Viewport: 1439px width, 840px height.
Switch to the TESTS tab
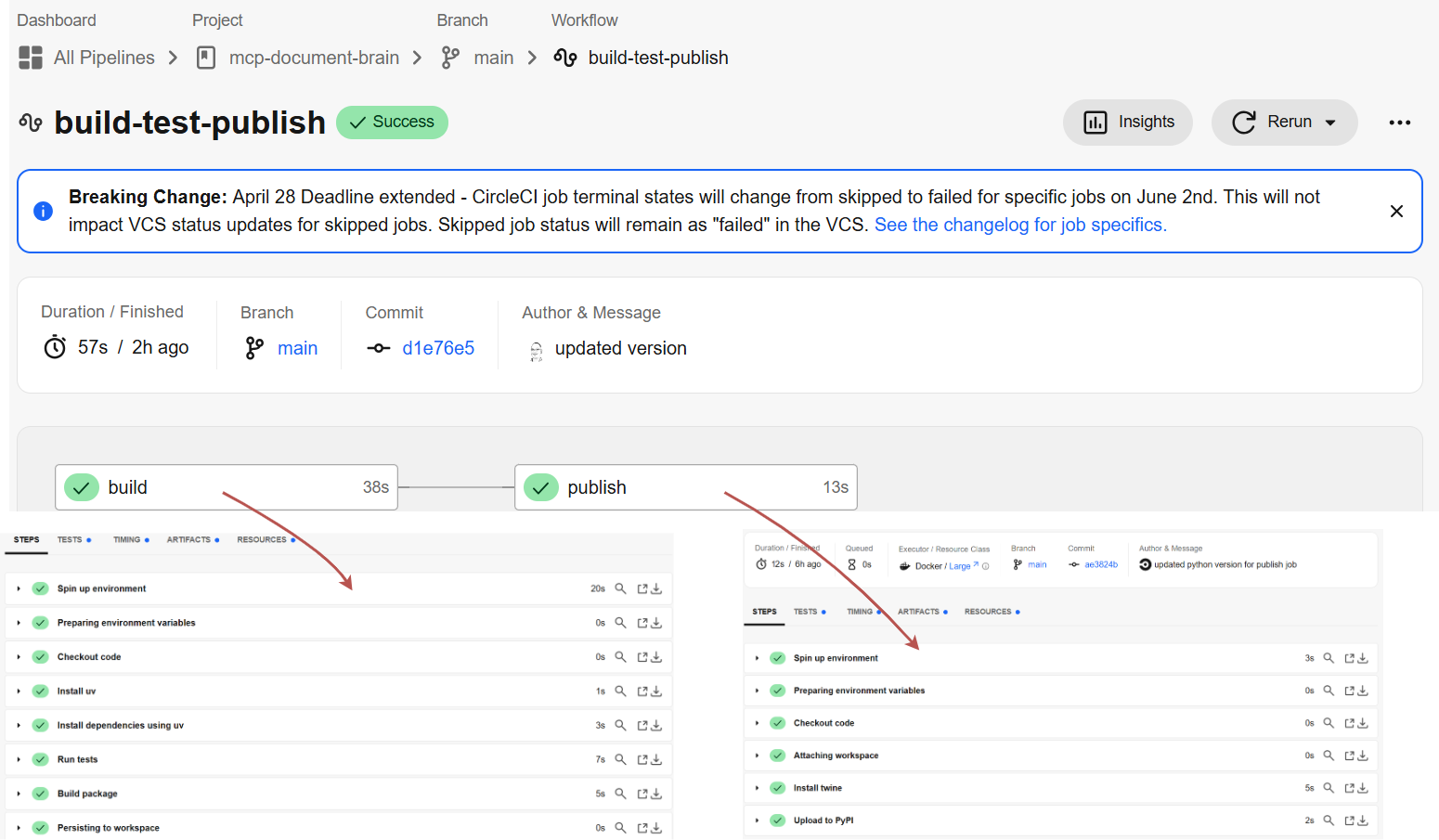[70, 539]
